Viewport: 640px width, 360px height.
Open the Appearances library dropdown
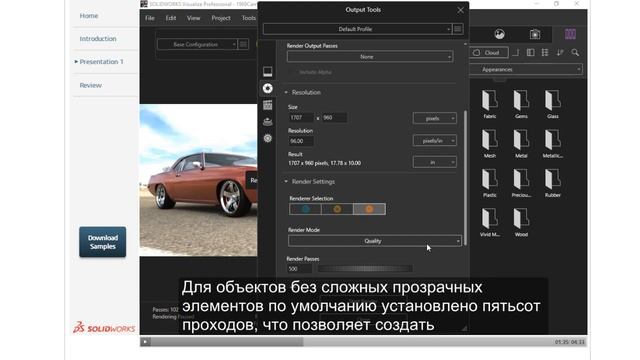point(526,69)
